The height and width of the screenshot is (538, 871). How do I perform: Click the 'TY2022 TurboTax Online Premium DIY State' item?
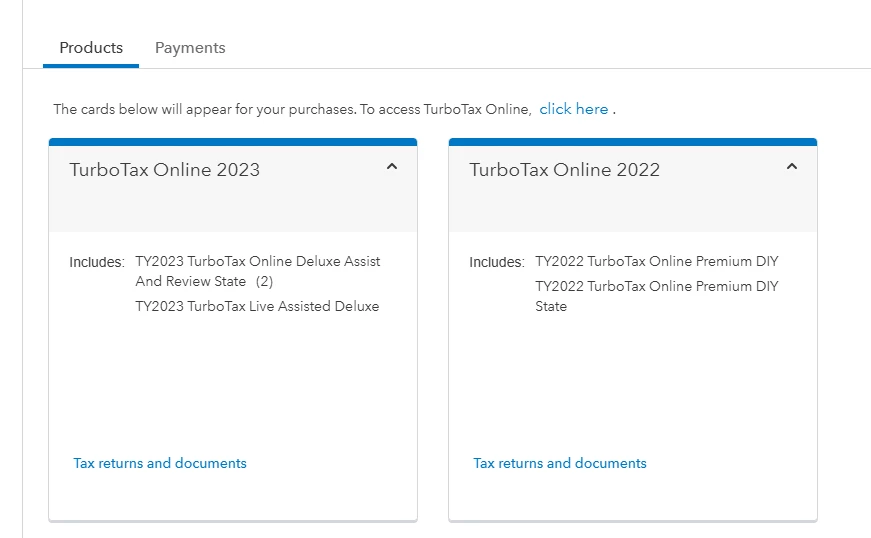tap(657, 296)
